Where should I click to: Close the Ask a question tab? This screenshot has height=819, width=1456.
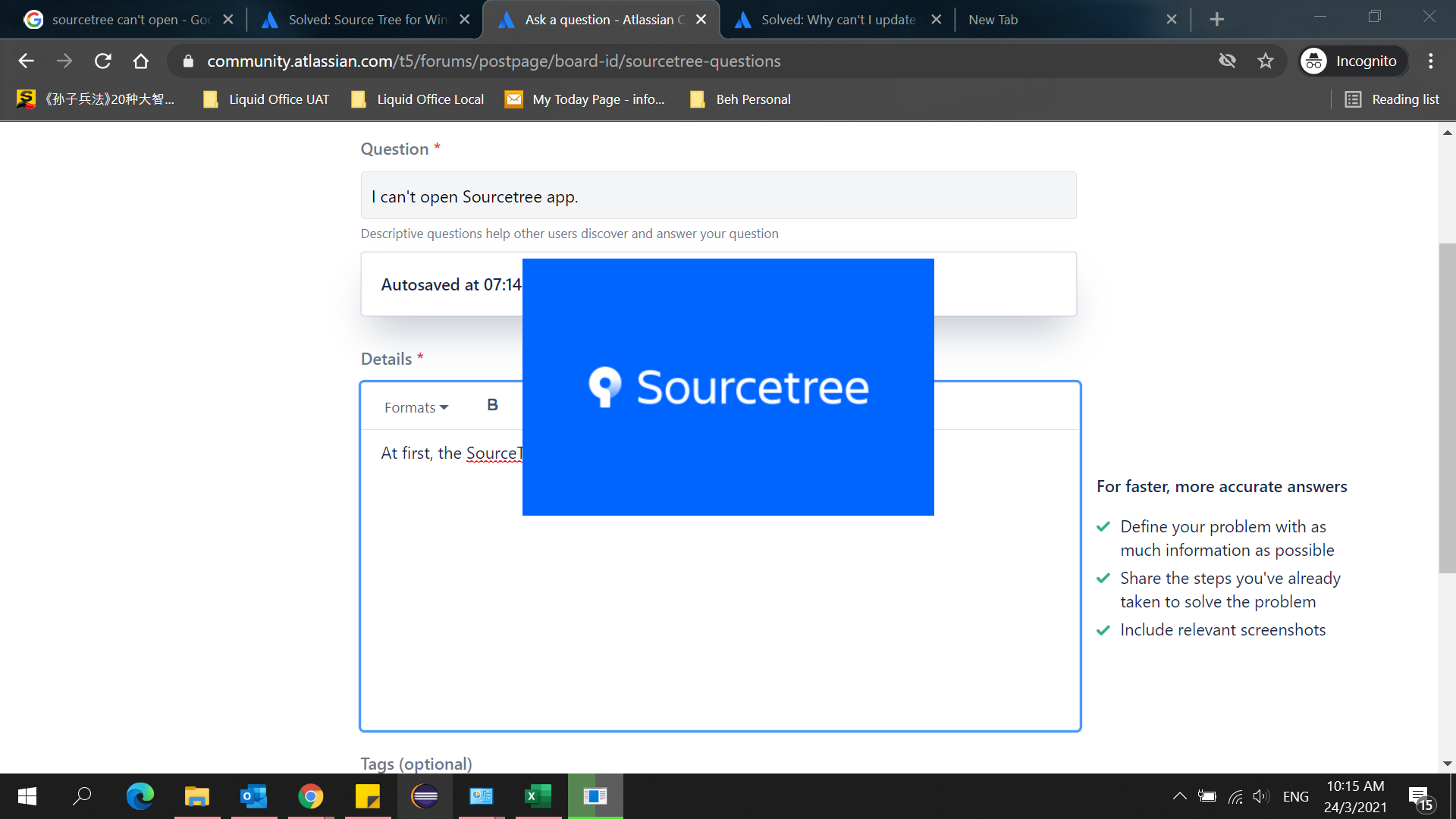(701, 20)
